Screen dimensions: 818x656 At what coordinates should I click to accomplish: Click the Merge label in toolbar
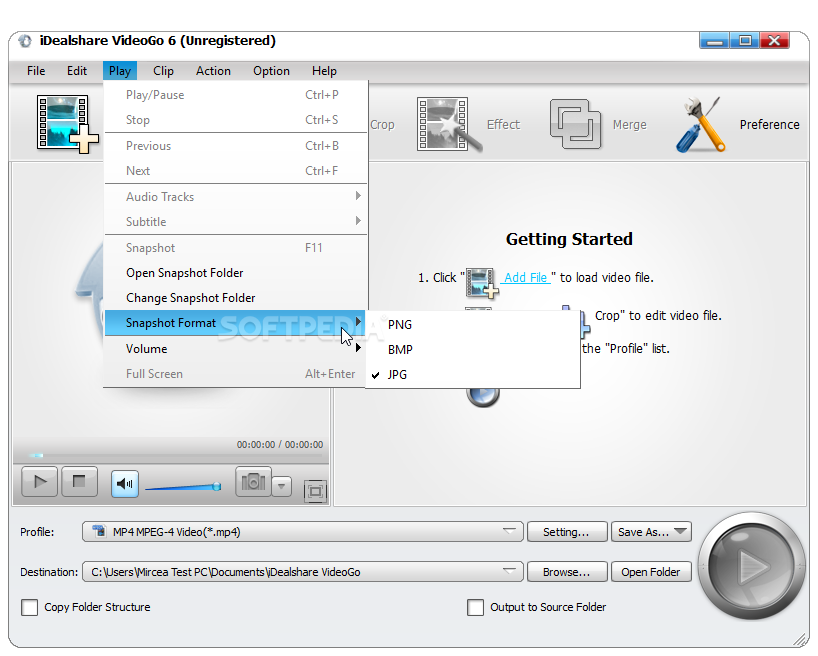[x=630, y=125]
